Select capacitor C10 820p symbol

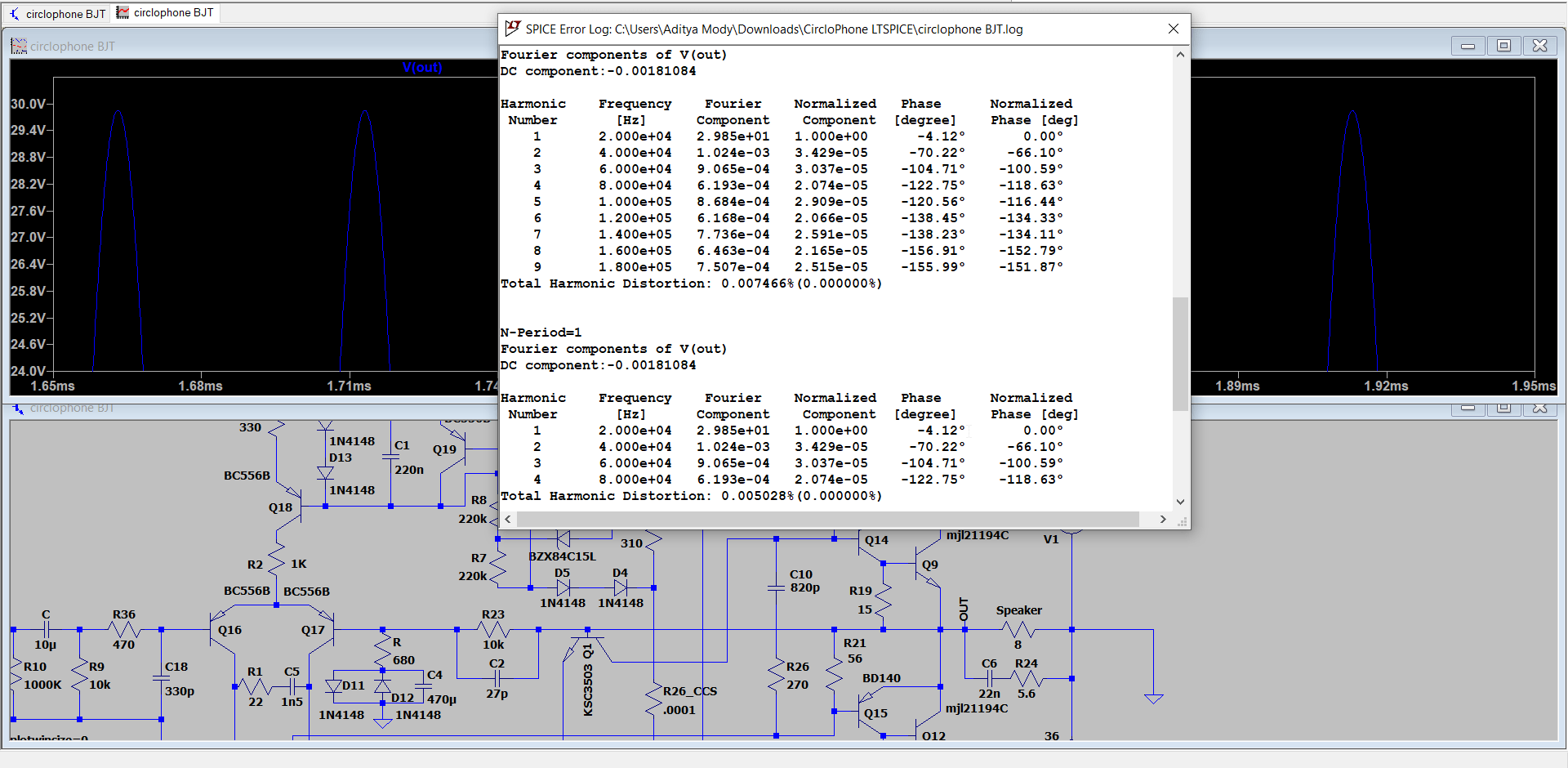tap(776, 587)
